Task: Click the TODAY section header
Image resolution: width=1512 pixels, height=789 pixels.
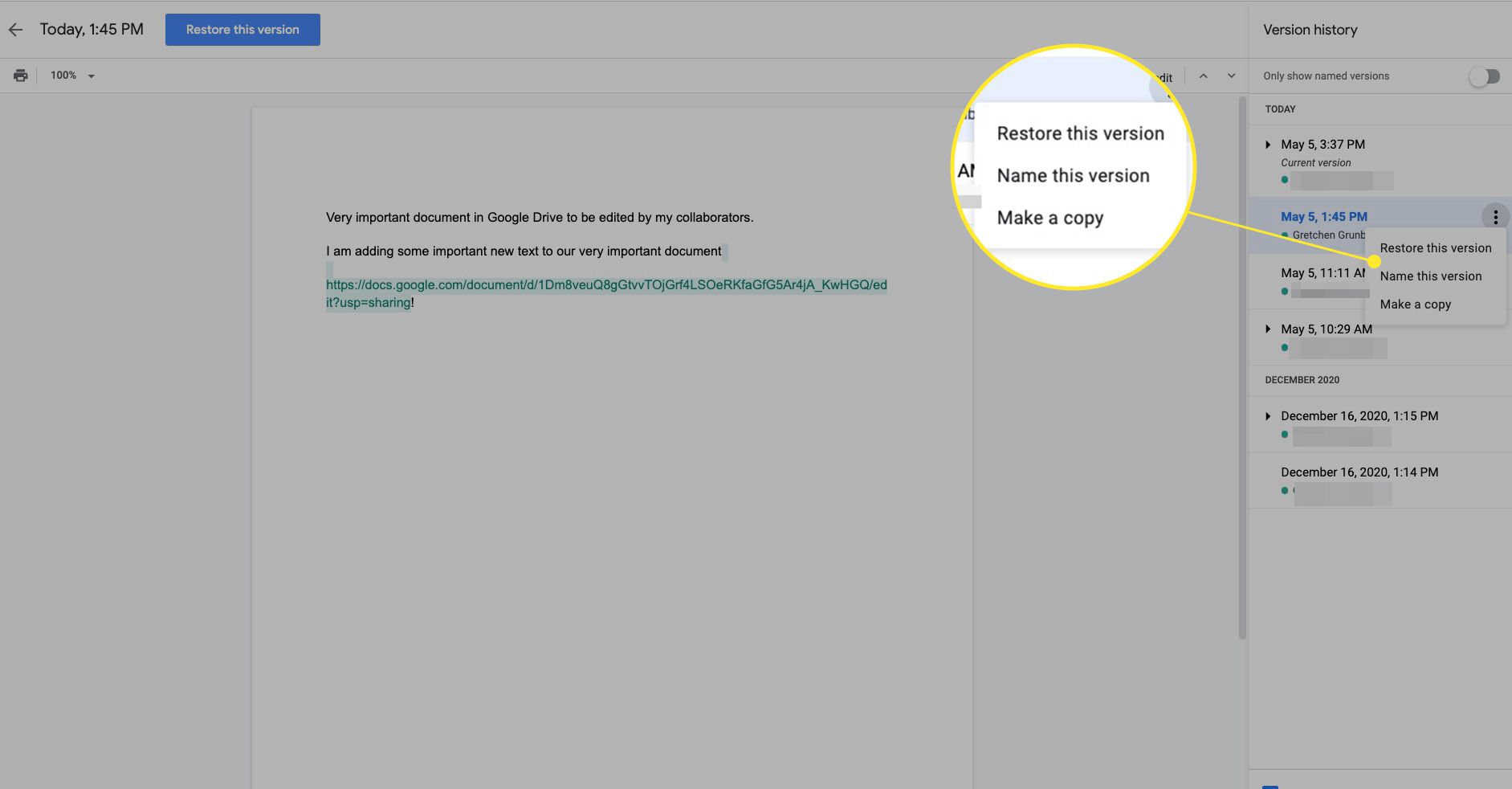Action: tap(1280, 109)
